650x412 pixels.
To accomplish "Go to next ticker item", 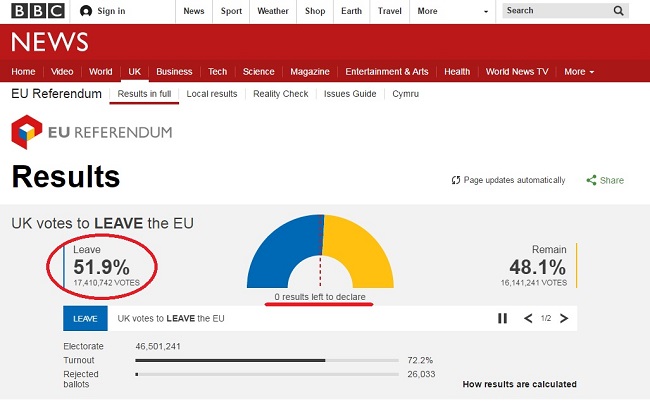I will click(x=564, y=318).
